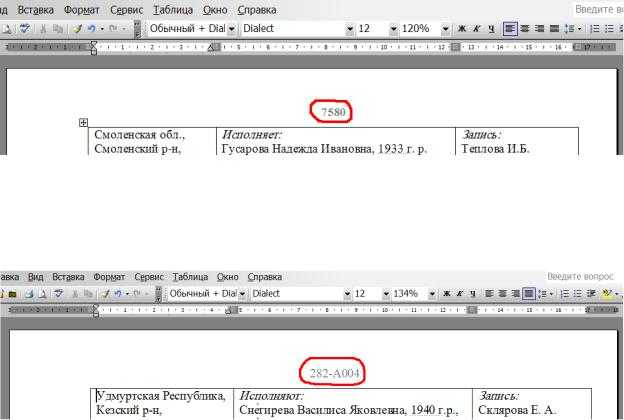Toggle italic (К) in the top toolbar
624x420 pixels.
476,29
